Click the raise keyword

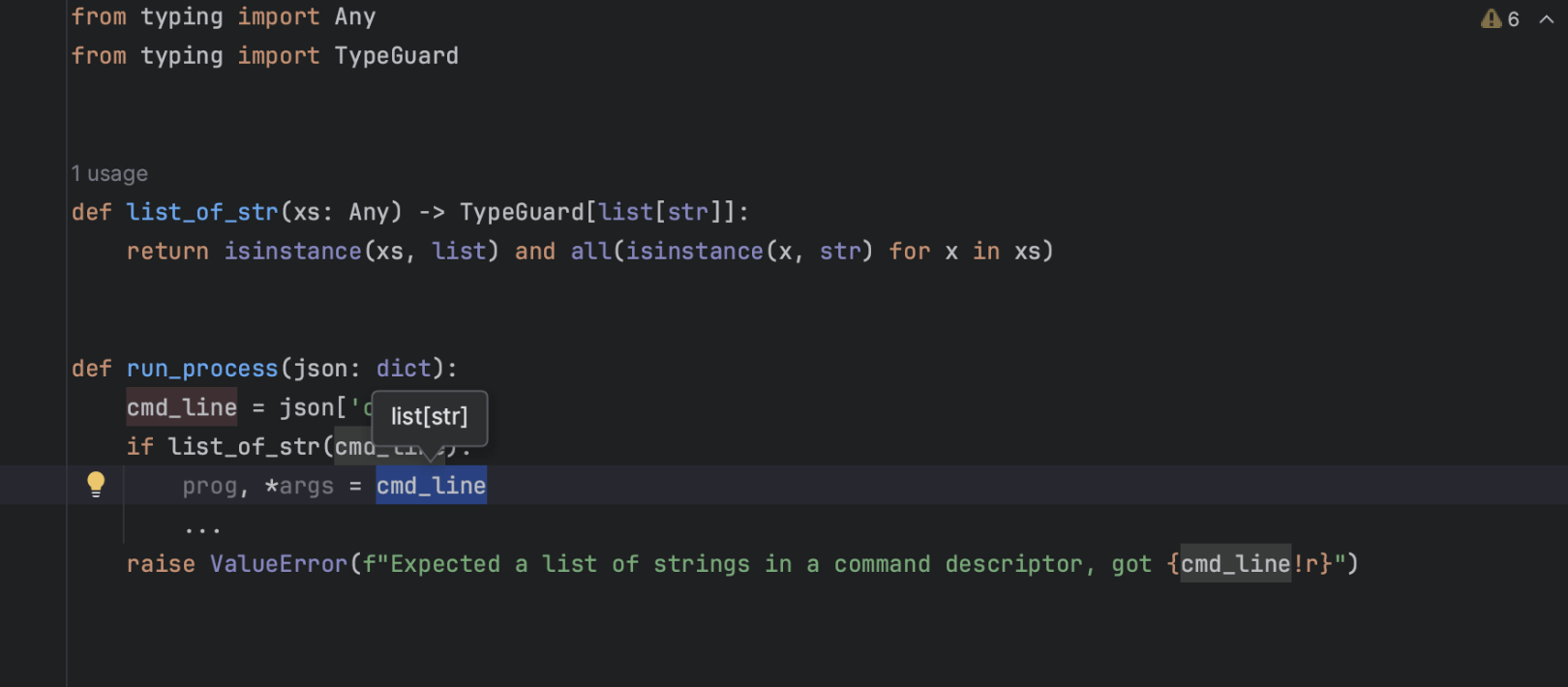click(160, 564)
